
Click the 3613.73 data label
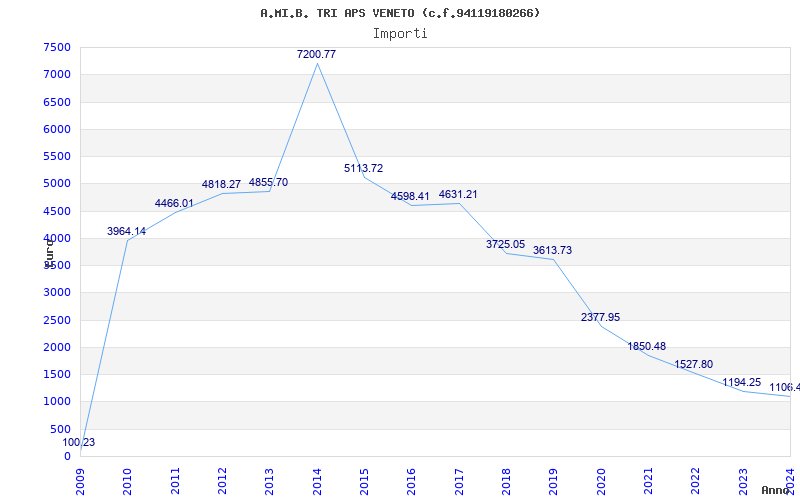tap(553, 250)
